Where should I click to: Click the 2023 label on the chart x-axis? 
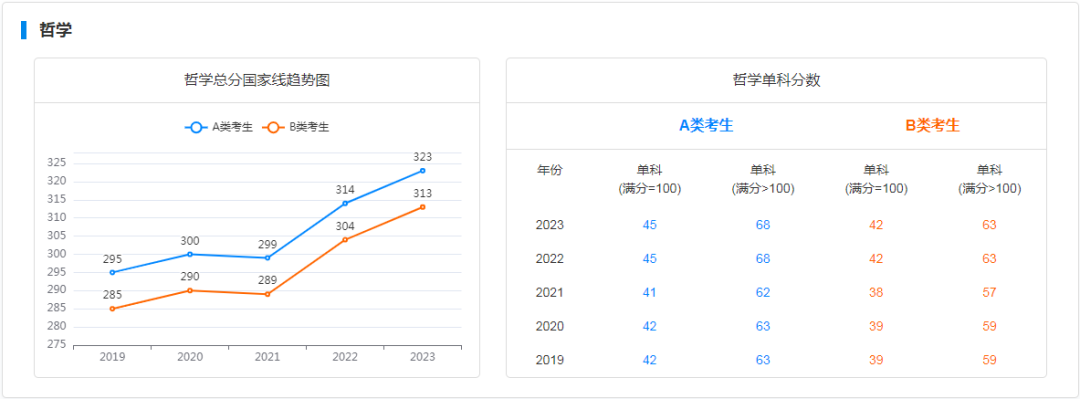tap(422, 356)
